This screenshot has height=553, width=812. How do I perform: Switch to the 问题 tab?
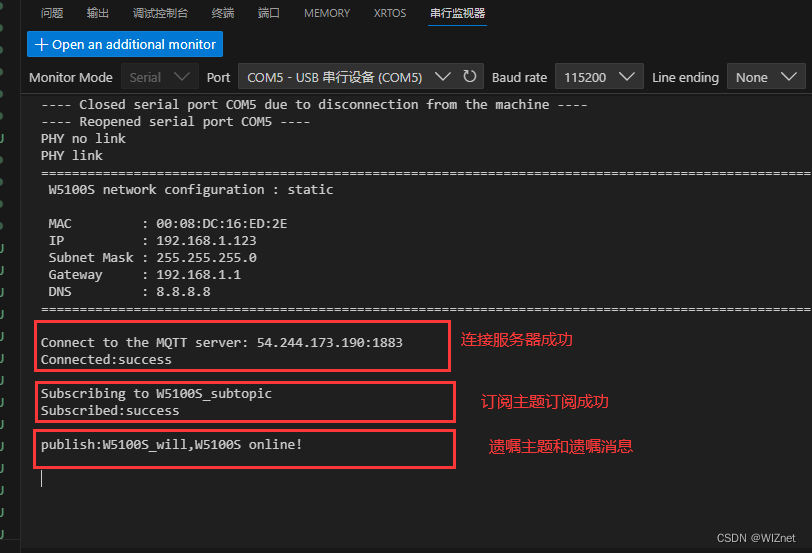52,13
